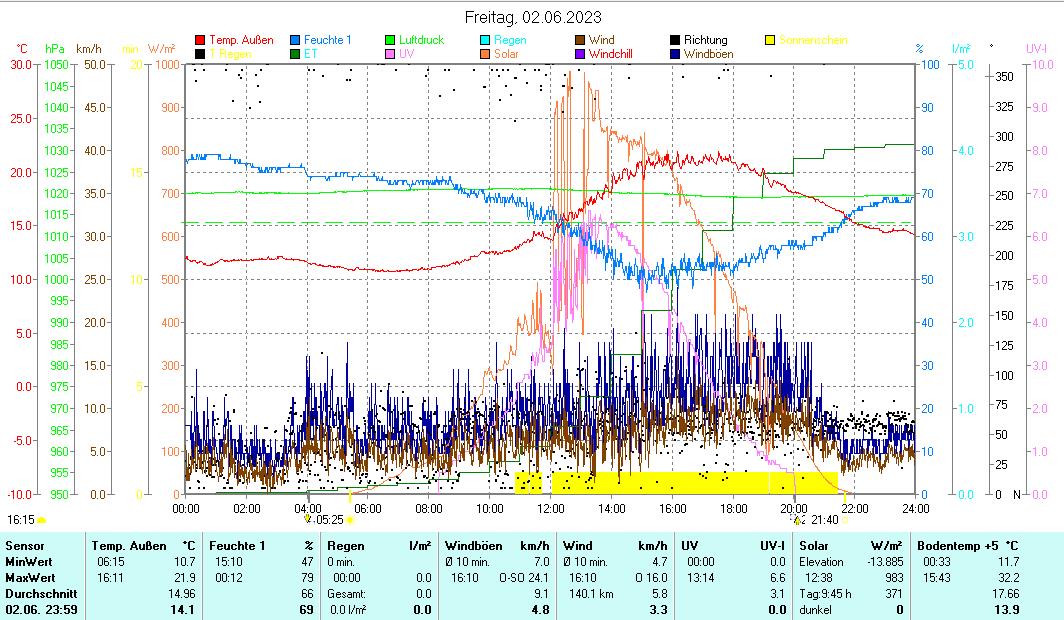Click the Feuchte 1 legend label
Viewport: 1064px width, 620px height.
(x=328, y=40)
